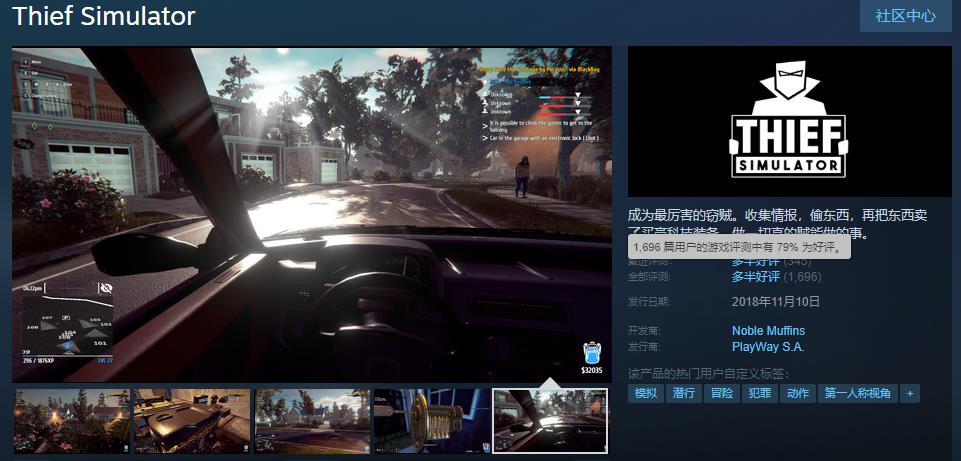Image resolution: width=961 pixels, height=461 pixels.
Task: Select the 冒险 tag
Action: click(721, 393)
